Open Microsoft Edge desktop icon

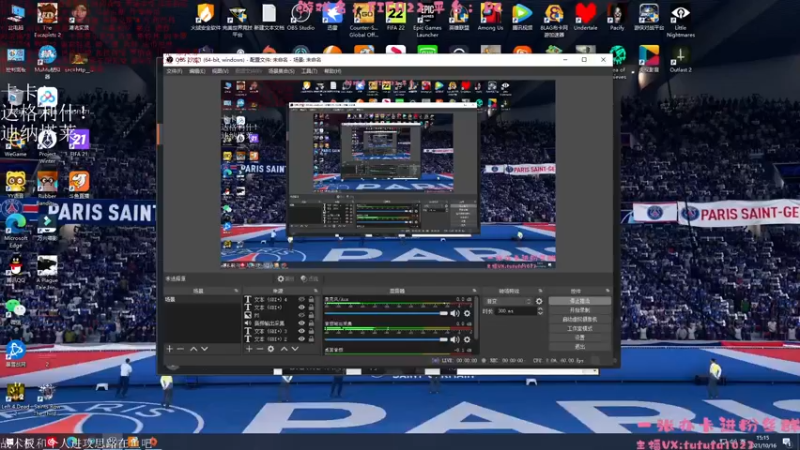pyautogui.click(x=16, y=231)
